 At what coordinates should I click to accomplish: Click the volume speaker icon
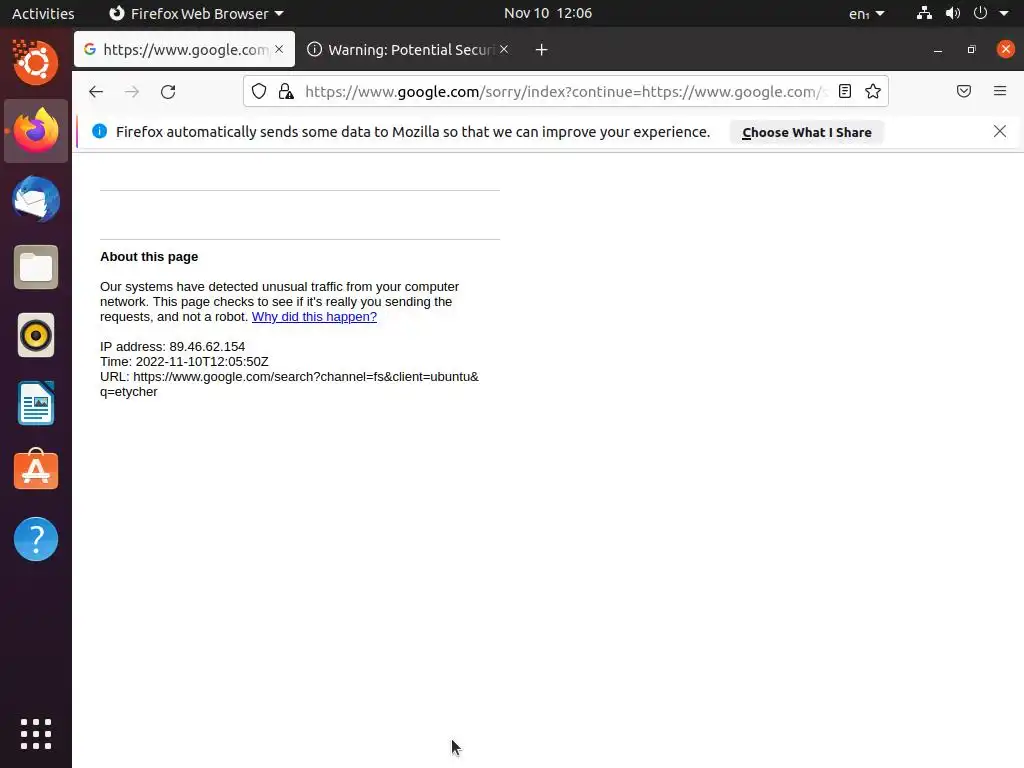[953, 13]
